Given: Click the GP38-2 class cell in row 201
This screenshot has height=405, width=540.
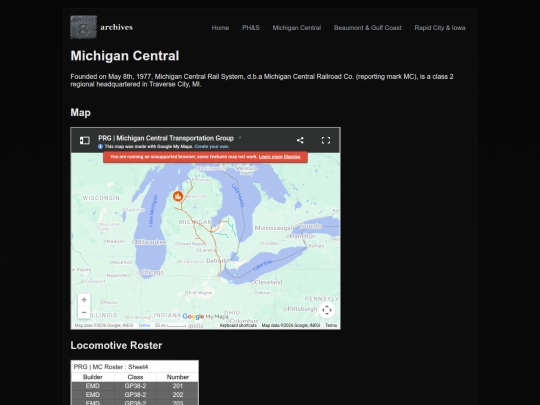Looking at the screenshot, I should pyautogui.click(x=135, y=386).
